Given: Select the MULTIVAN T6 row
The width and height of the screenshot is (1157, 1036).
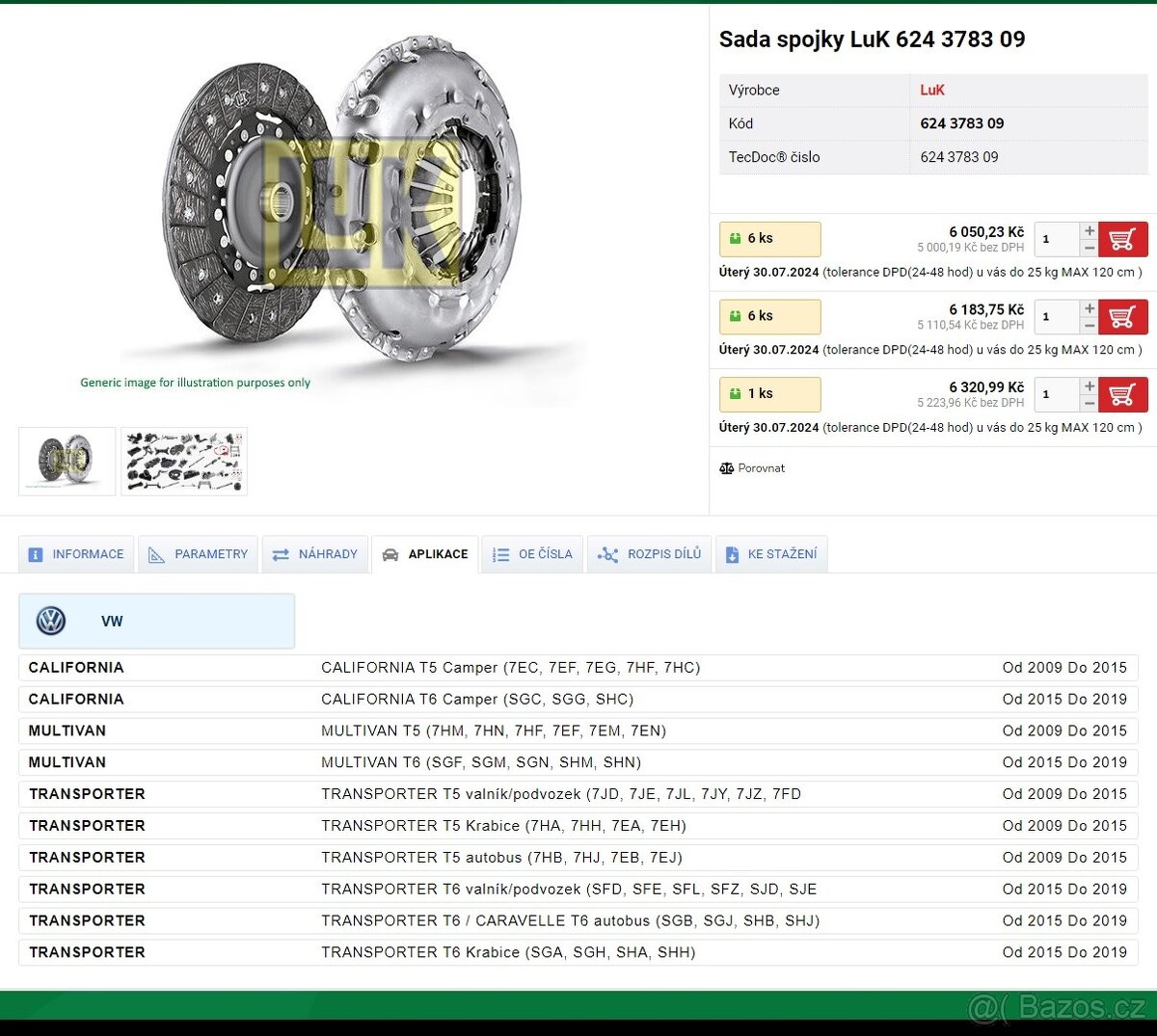Looking at the screenshot, I should click(x=578, y=762).
